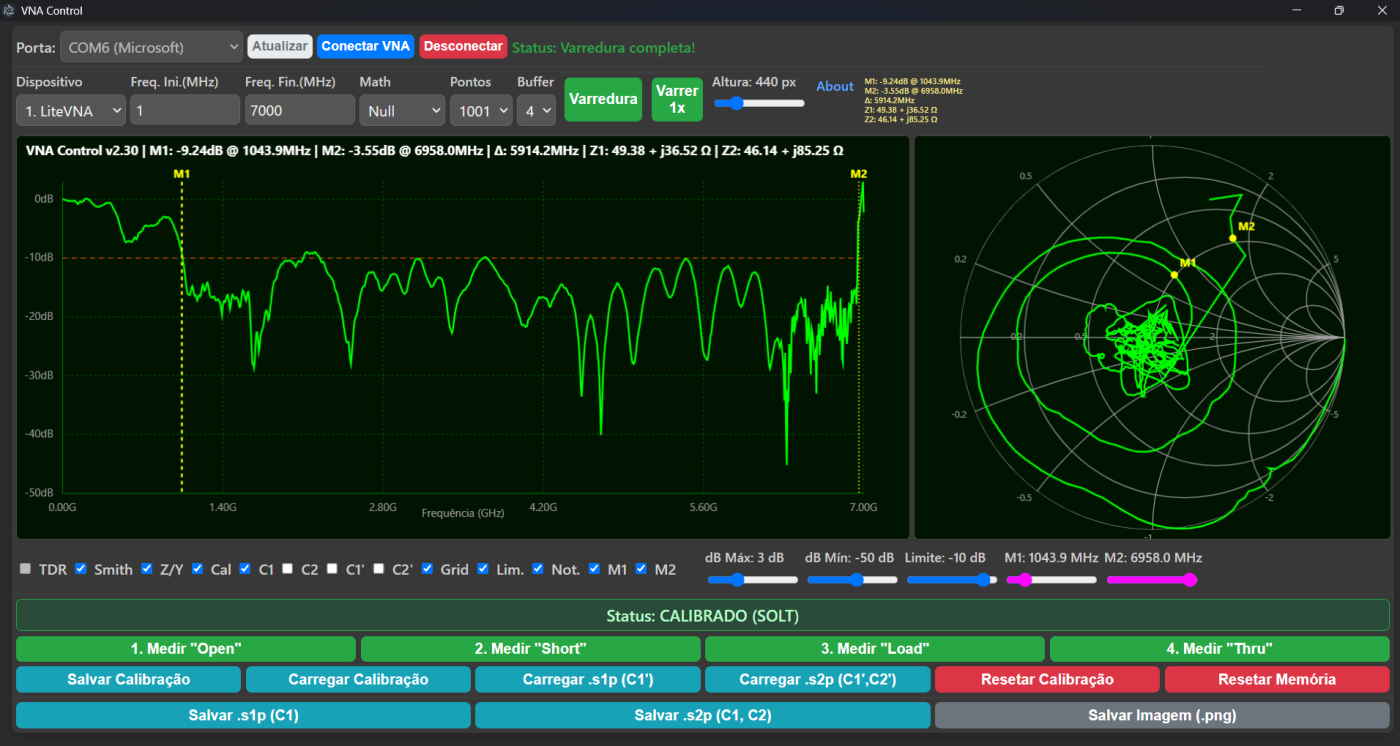
Task: Enable the TDR checkbox
Action: (25, 569)
